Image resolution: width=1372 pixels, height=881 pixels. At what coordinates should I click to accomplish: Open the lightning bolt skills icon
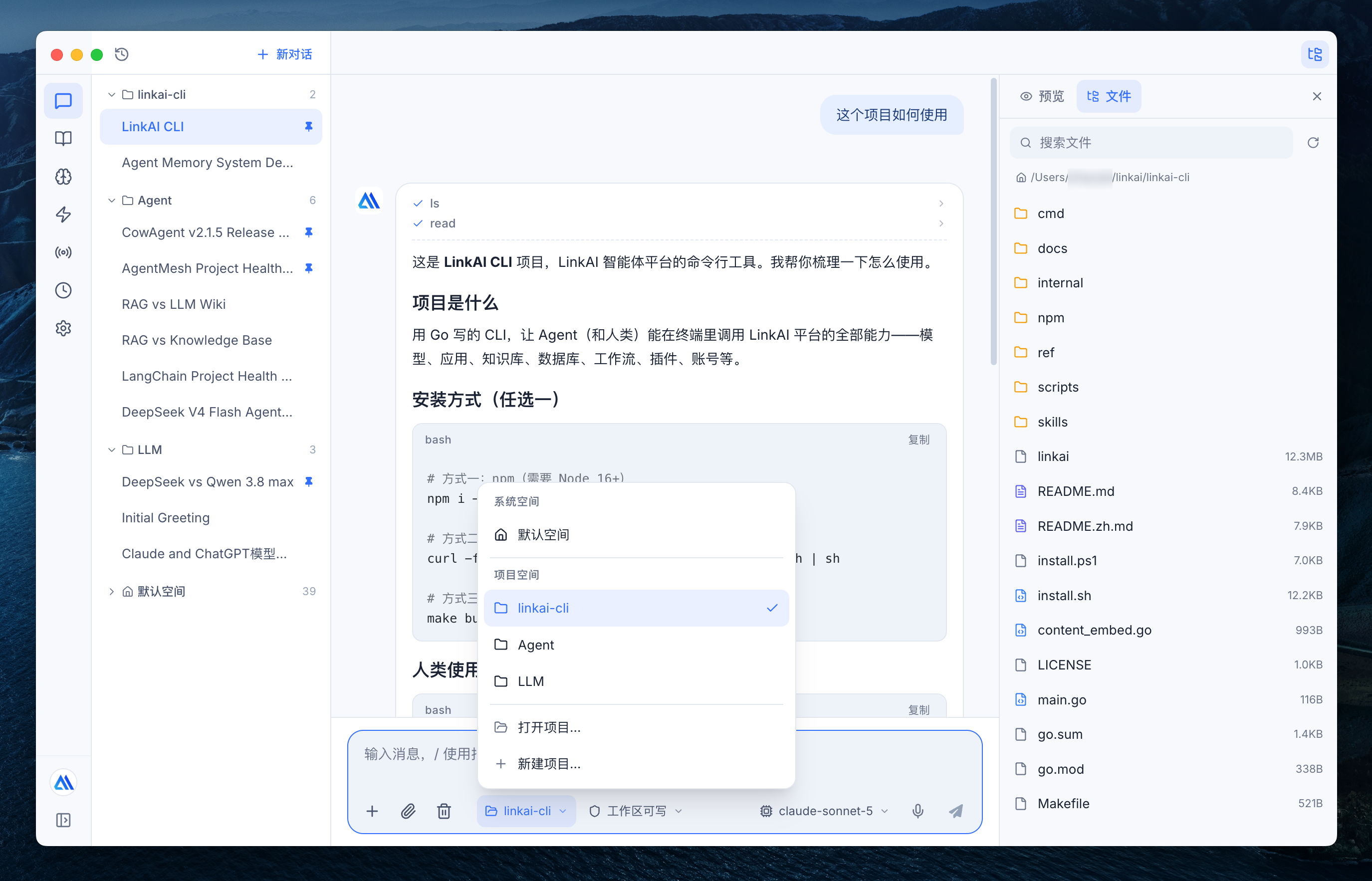coord(63,215)
